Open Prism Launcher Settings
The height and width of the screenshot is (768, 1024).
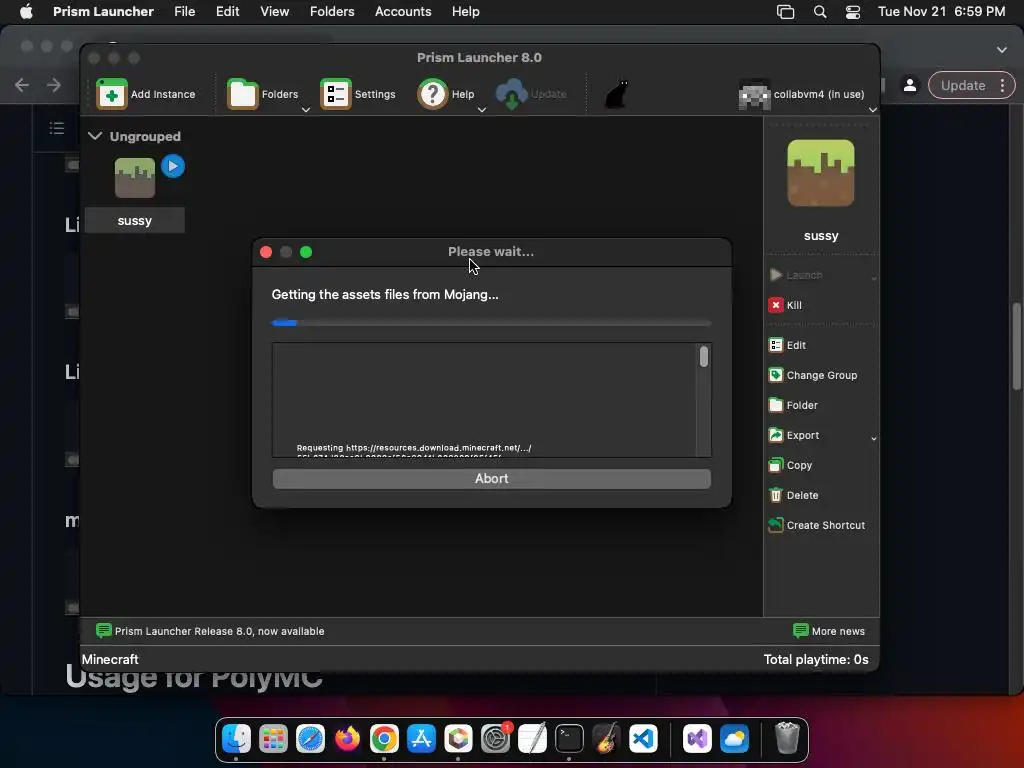pyautogui.click(x=358, y=94)
